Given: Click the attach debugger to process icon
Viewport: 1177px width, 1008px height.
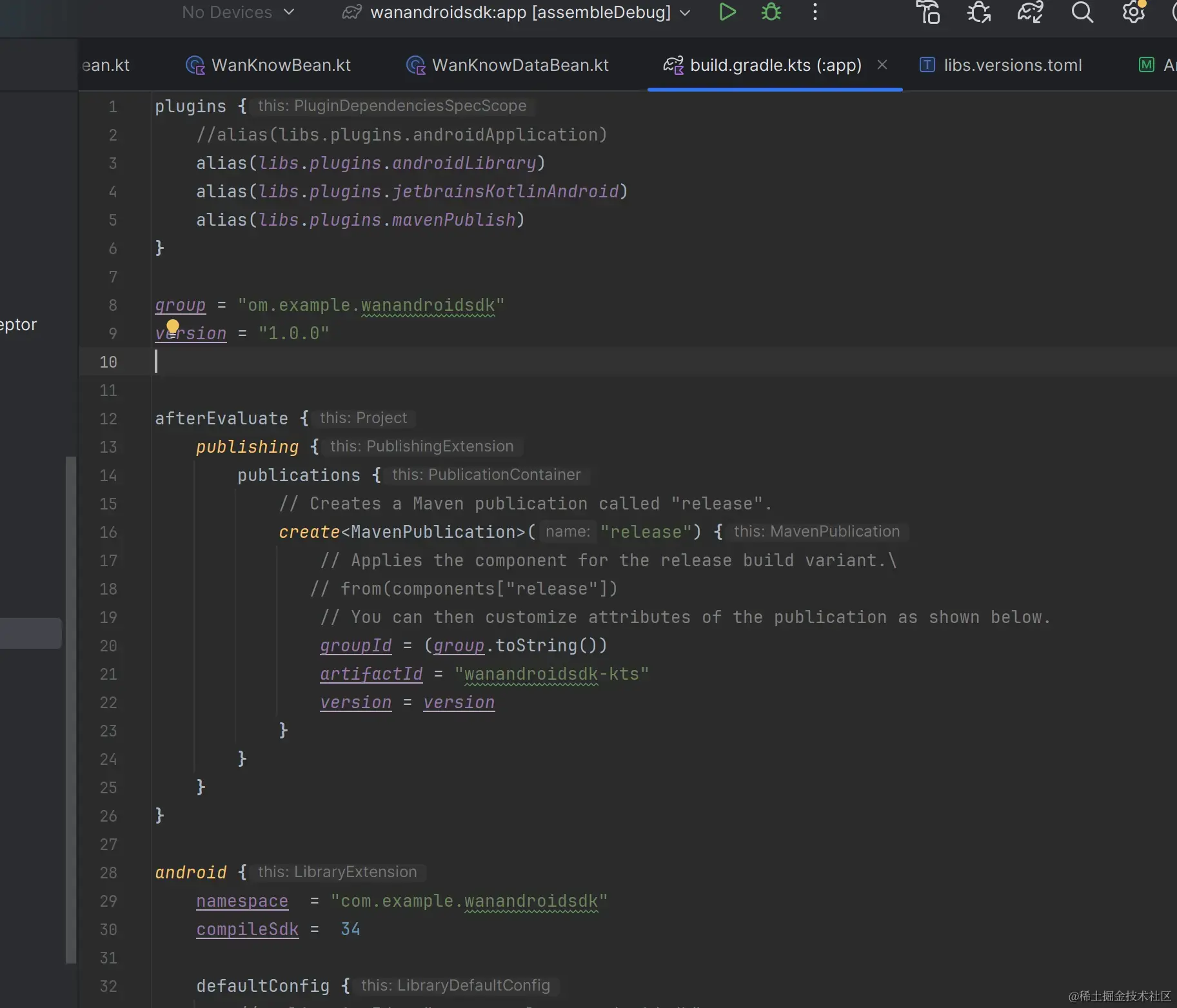Looking at the screenshot, I should [979, 12].
